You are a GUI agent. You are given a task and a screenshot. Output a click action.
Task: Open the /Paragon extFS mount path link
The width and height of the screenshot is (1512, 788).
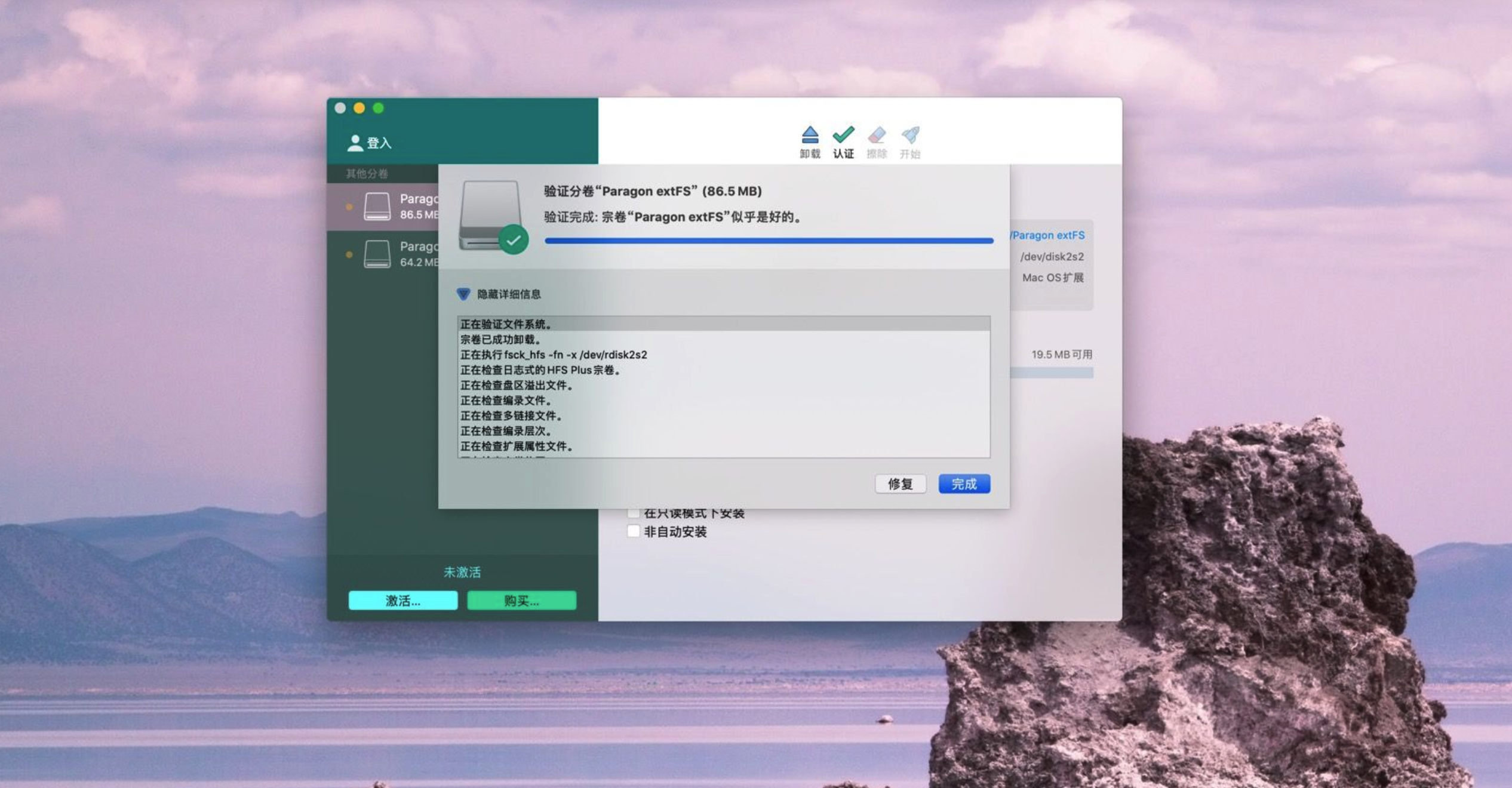[1048, 235]
